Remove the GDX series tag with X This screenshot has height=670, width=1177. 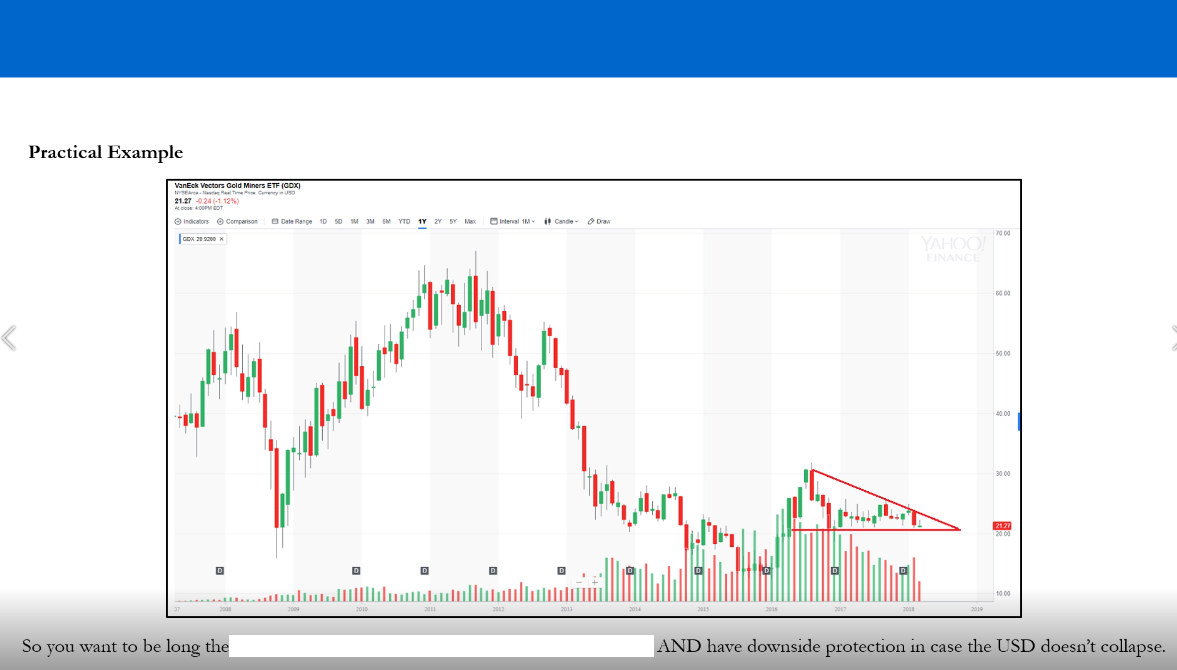tap(221, 239)
